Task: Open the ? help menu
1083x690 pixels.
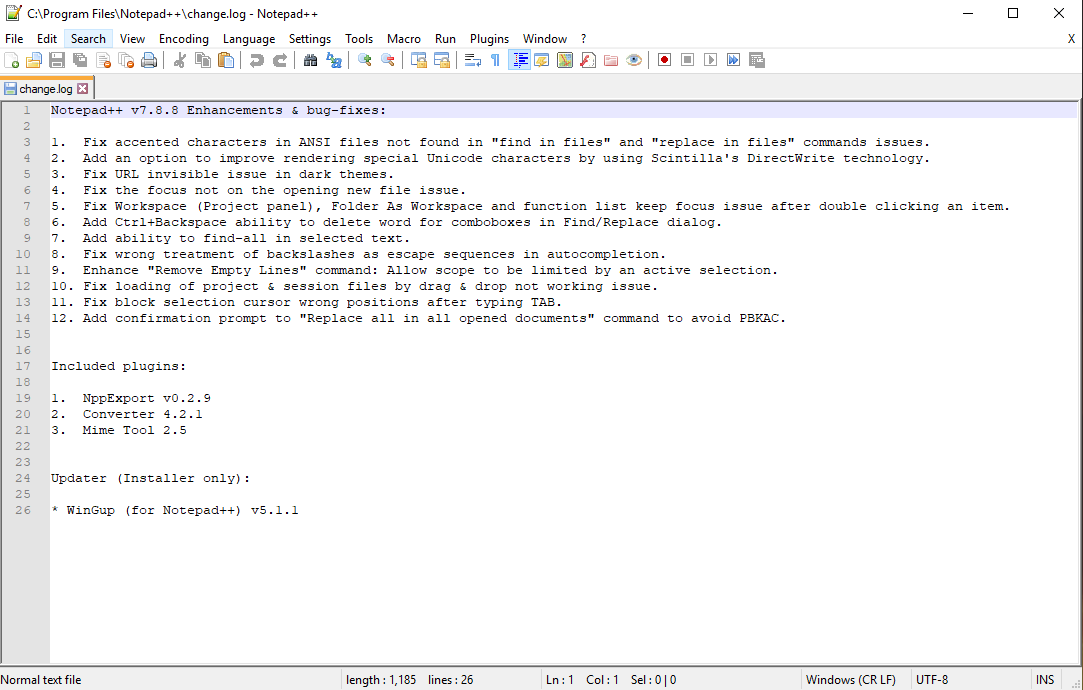Action: click(584, 39)
